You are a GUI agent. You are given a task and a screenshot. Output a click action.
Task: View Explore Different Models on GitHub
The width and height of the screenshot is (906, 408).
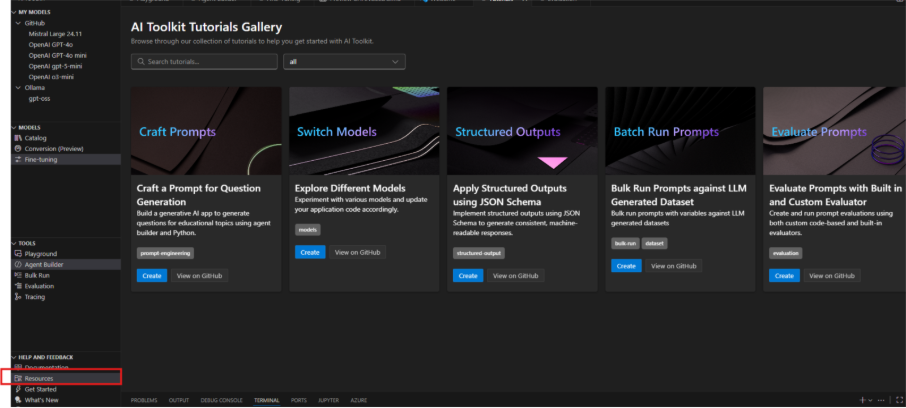click(x=358, y=252)
